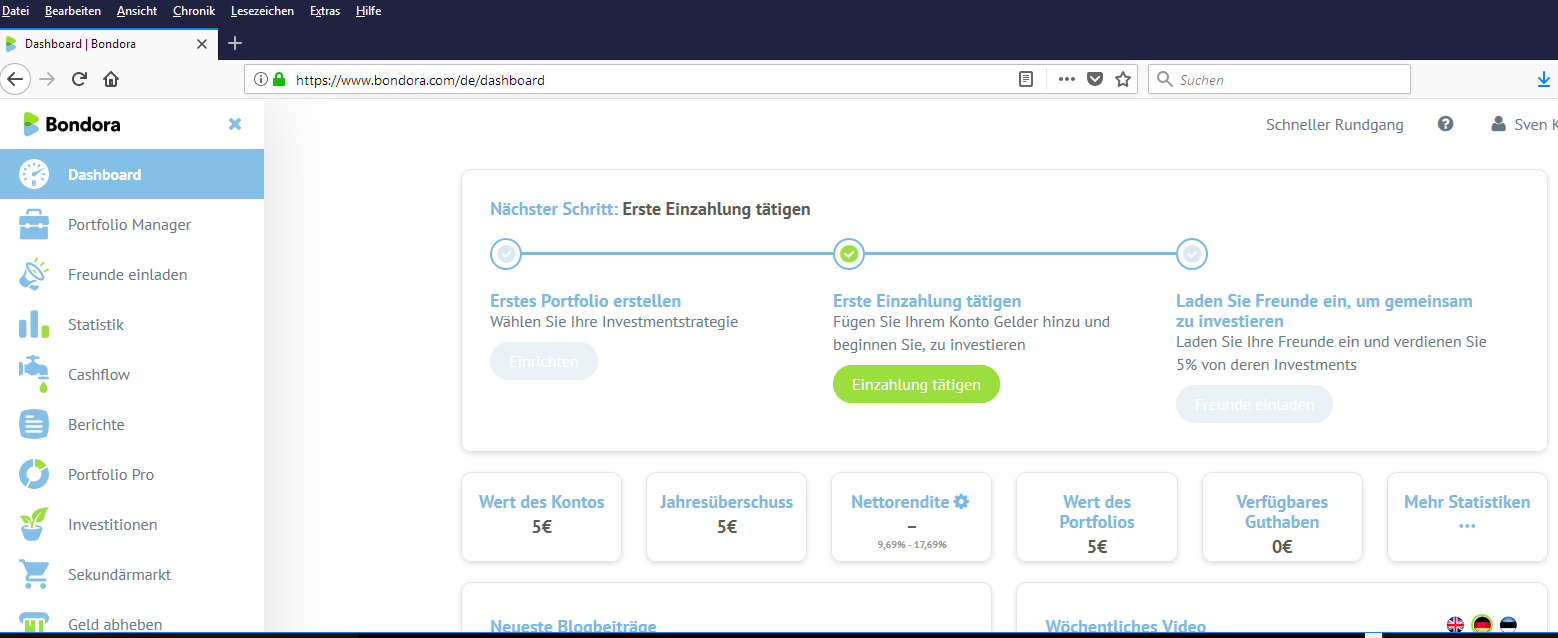Click the Suchen search box
Screen dimensions: 1558x638
pos(1279,79)
